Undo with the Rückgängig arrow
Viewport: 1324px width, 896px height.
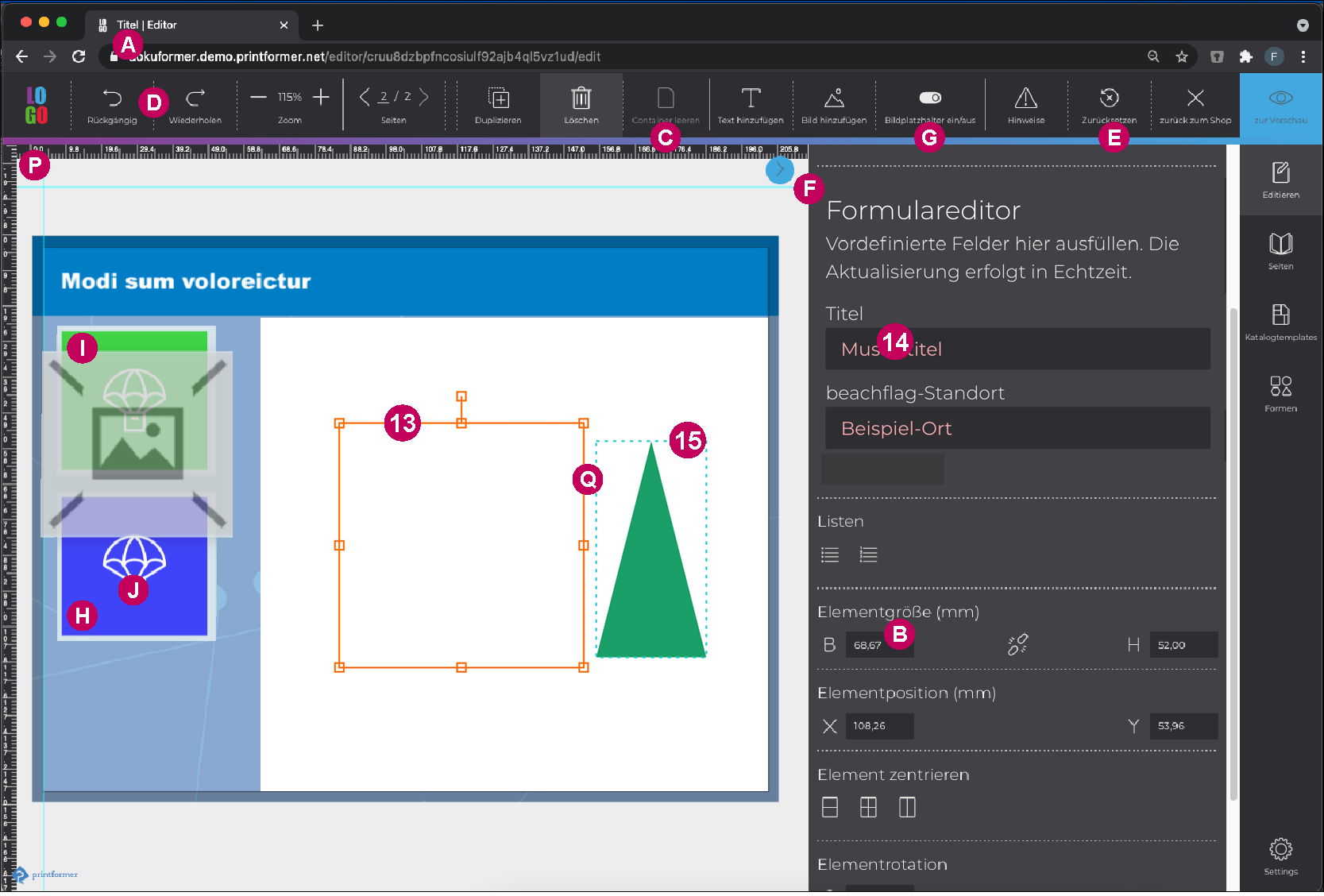(x=112, y=98)
